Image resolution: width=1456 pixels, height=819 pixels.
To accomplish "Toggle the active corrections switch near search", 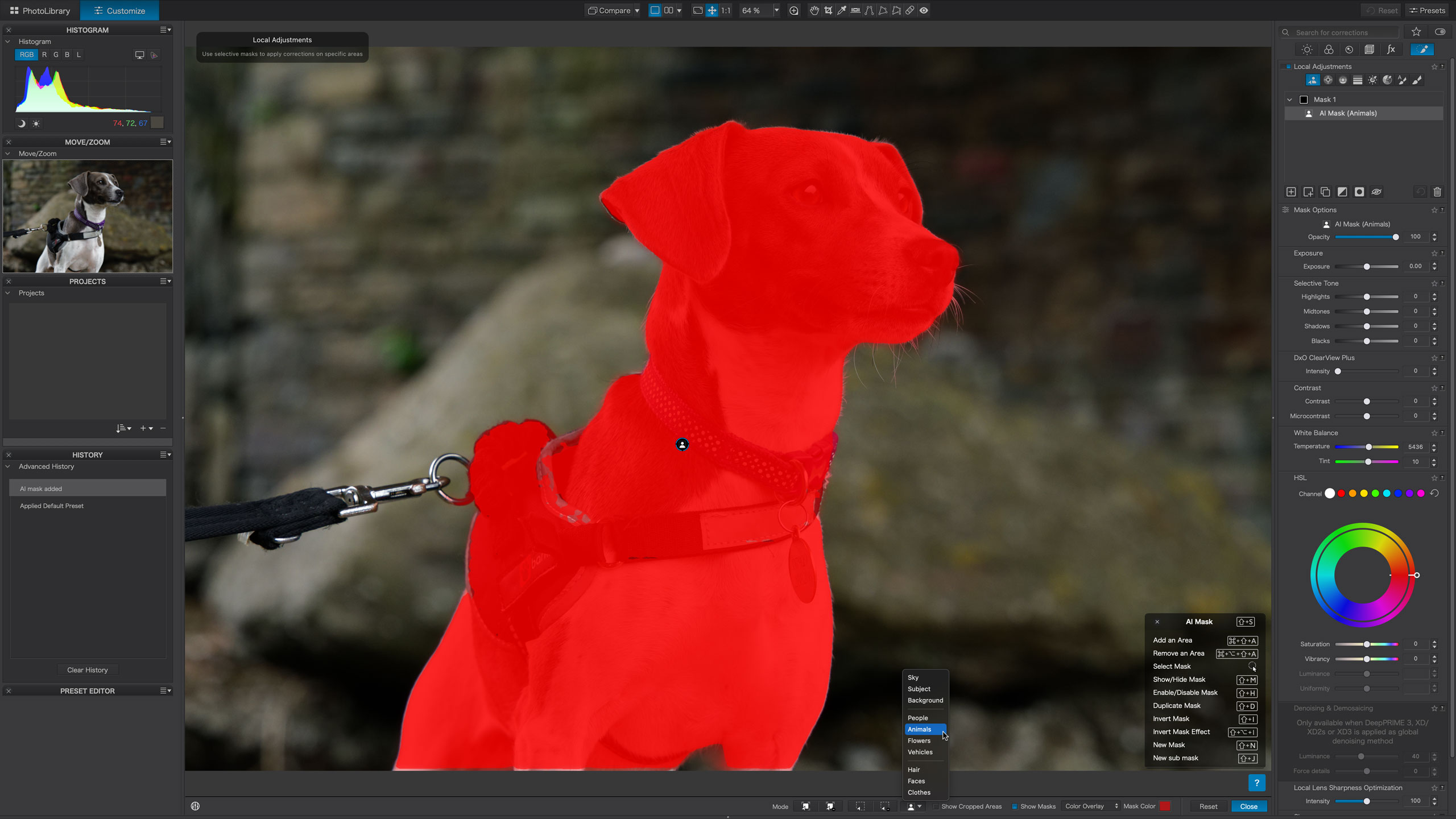I will click(x=1440, y=32).
